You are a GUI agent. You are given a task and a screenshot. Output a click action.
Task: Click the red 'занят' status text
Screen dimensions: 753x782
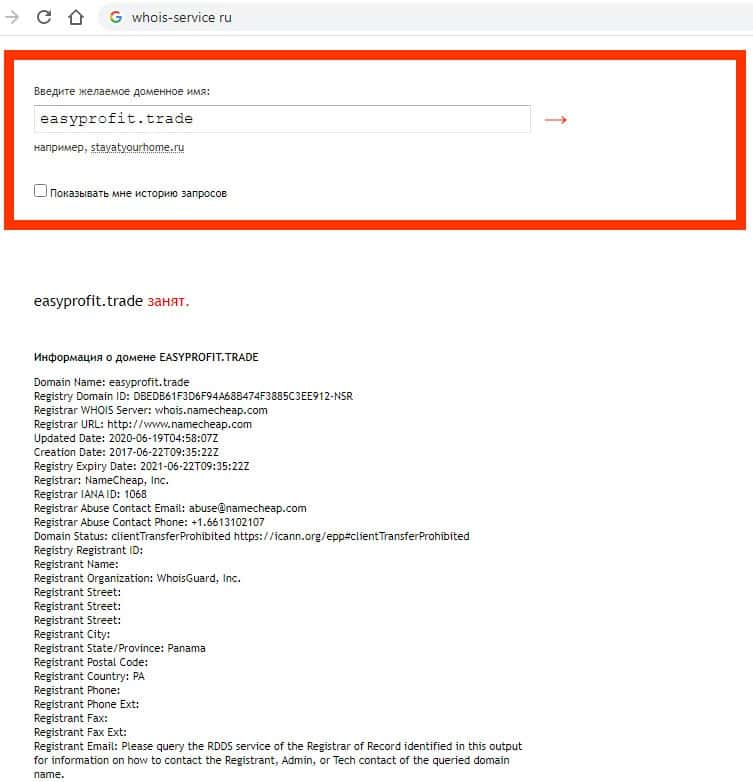tap(168, 301)
